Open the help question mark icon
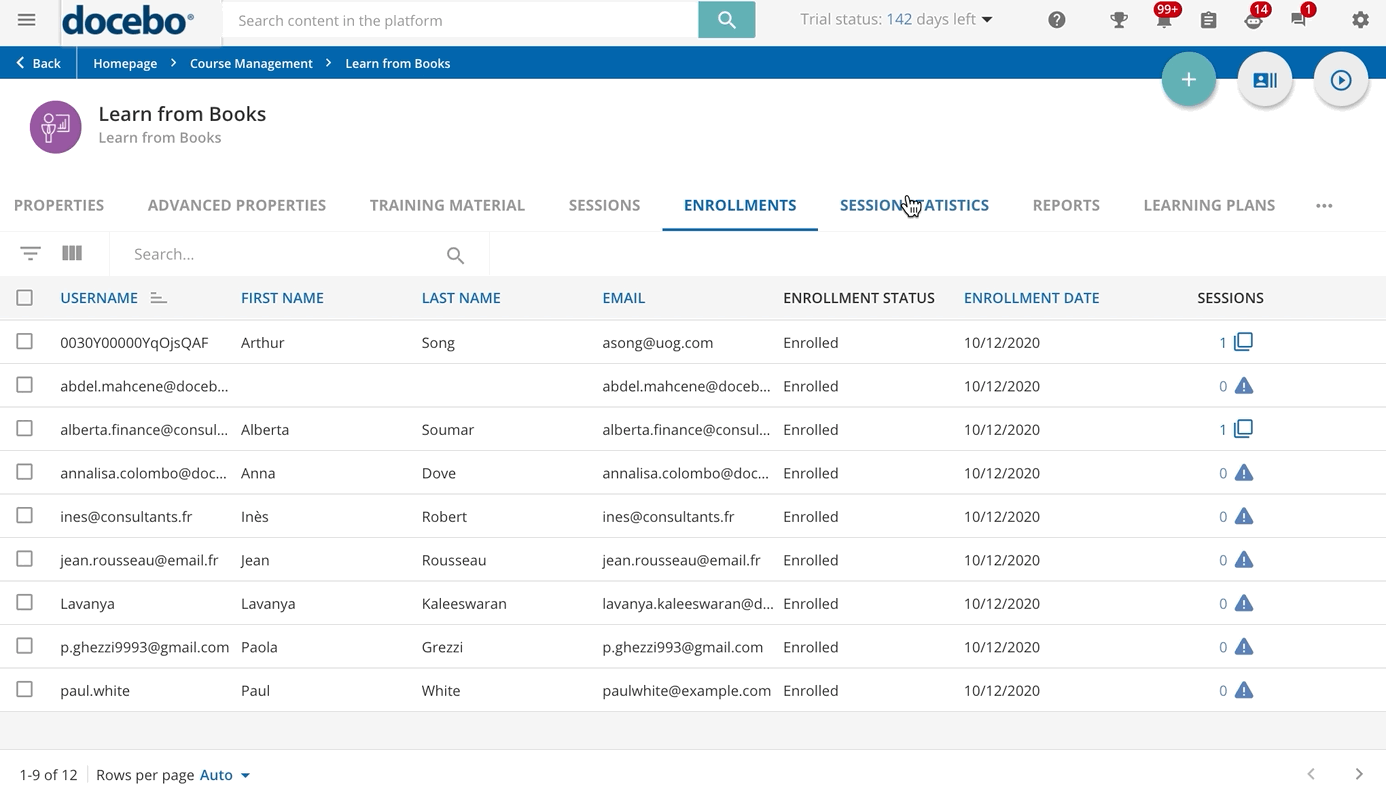Image resolution: width=1386 pixels, height=791 pixels. click(1056, 20)
